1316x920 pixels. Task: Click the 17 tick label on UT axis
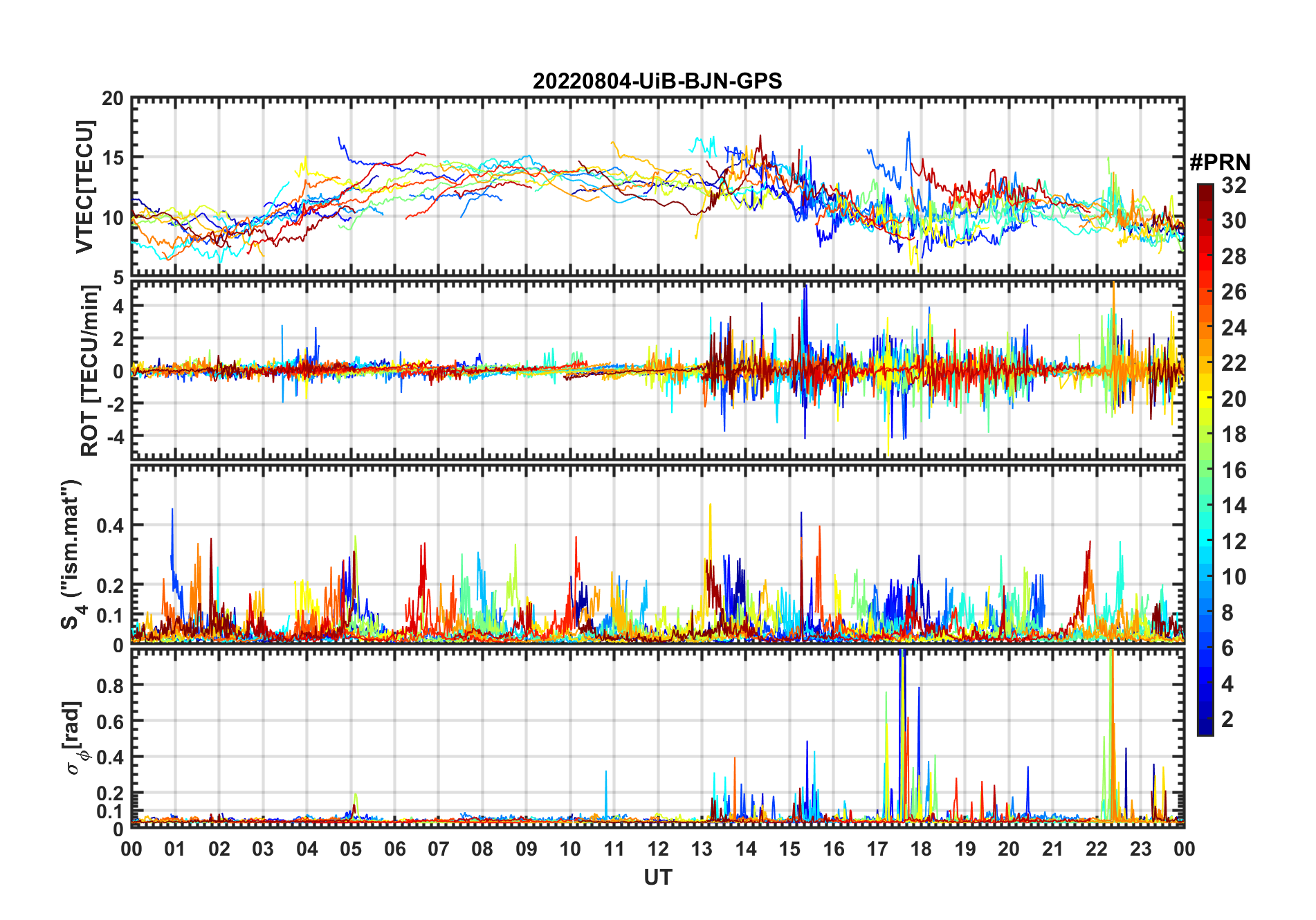click(877, 849)
